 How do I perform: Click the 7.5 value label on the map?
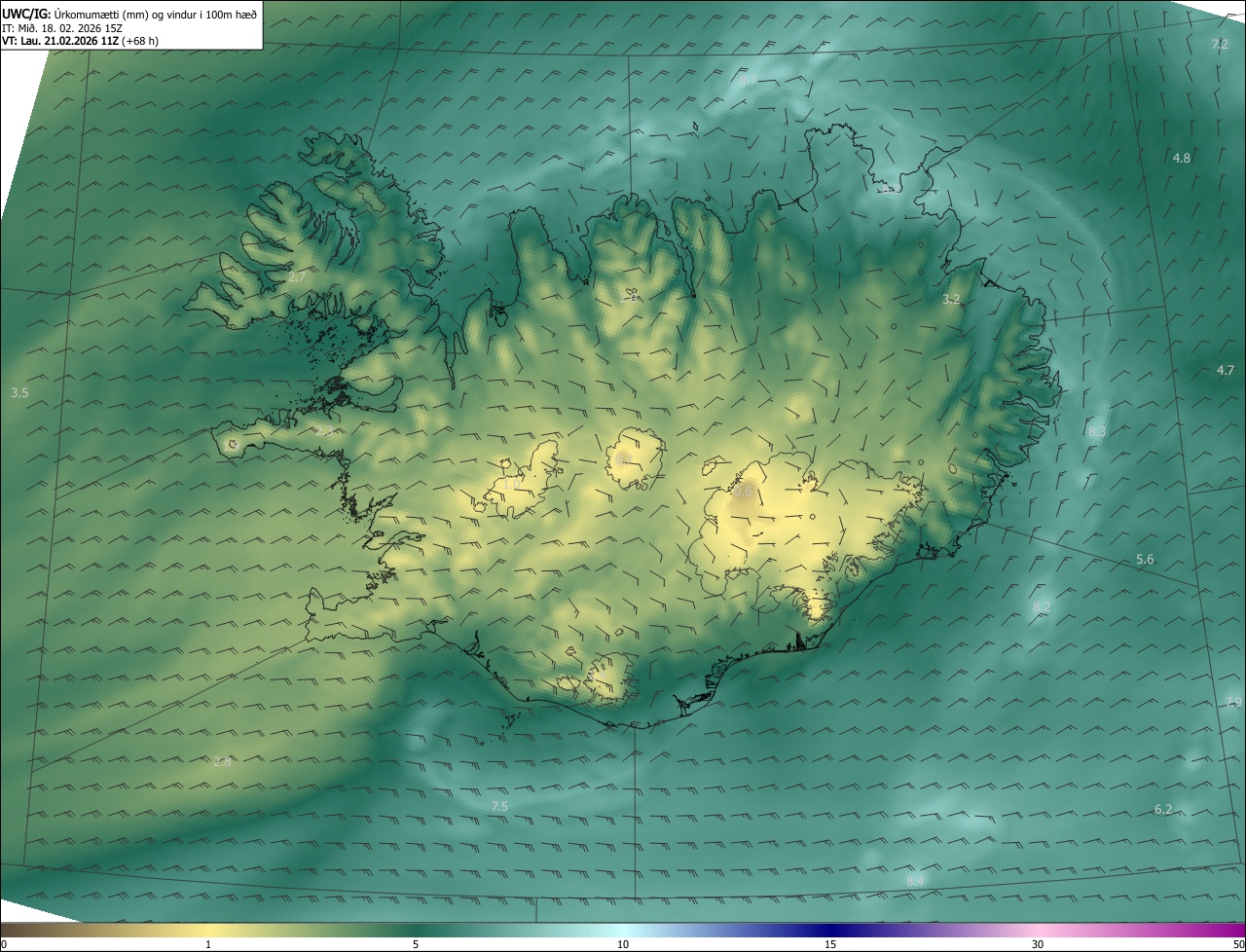[x=499, y=806]
